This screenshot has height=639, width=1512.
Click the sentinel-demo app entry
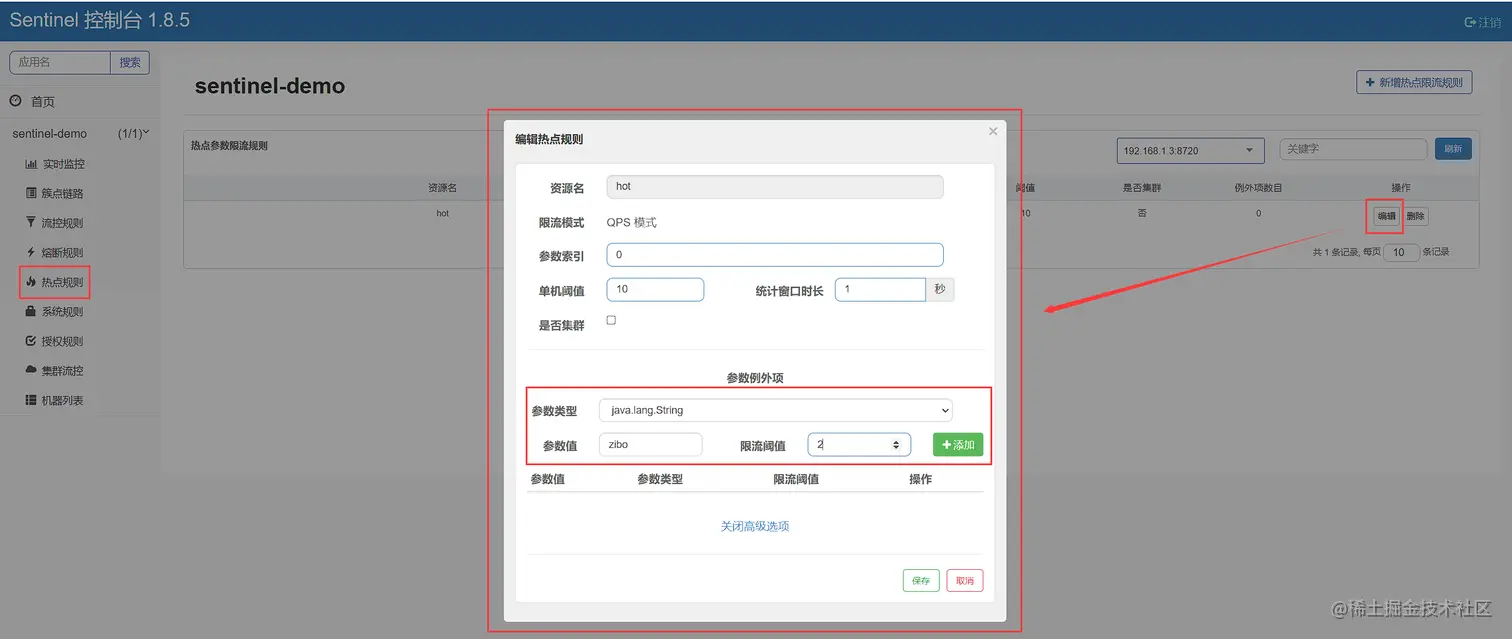(x=50, y=133)
